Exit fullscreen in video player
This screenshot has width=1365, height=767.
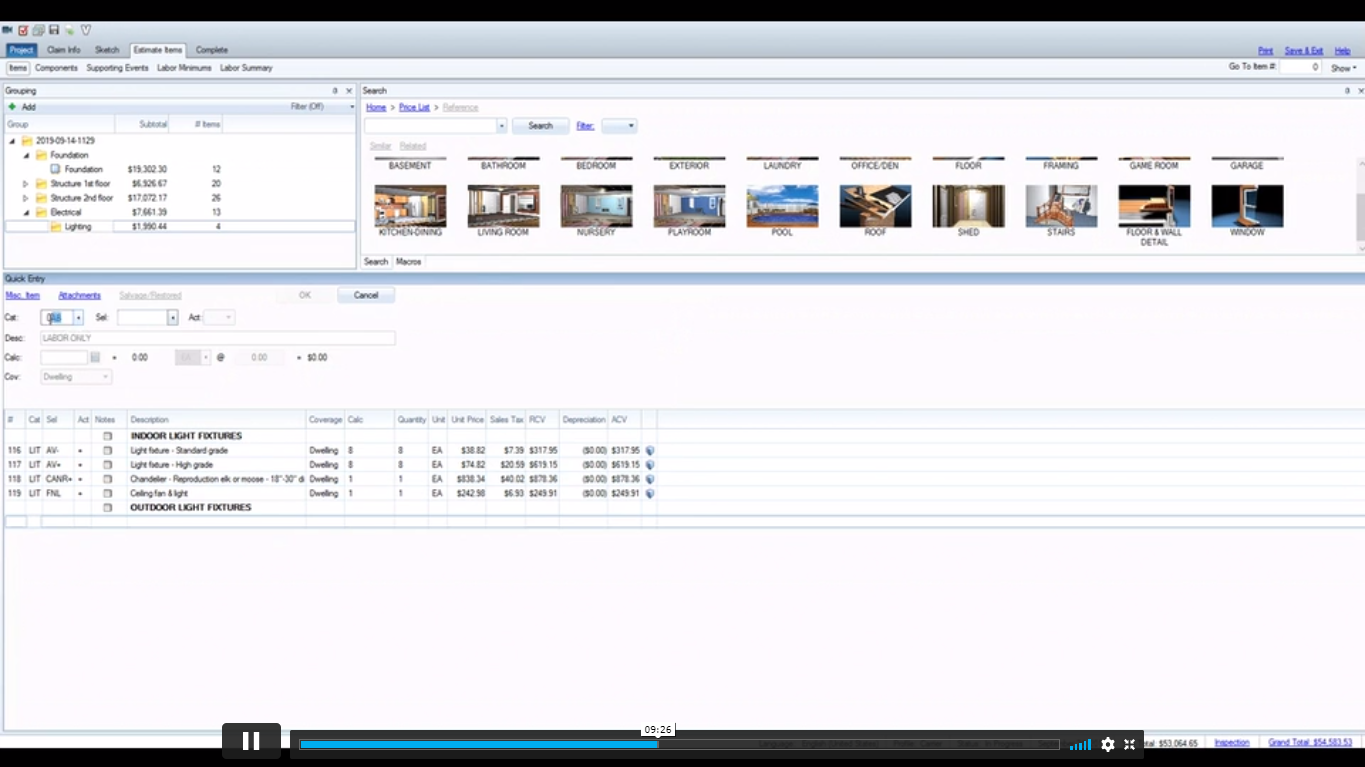point(1130,744)
